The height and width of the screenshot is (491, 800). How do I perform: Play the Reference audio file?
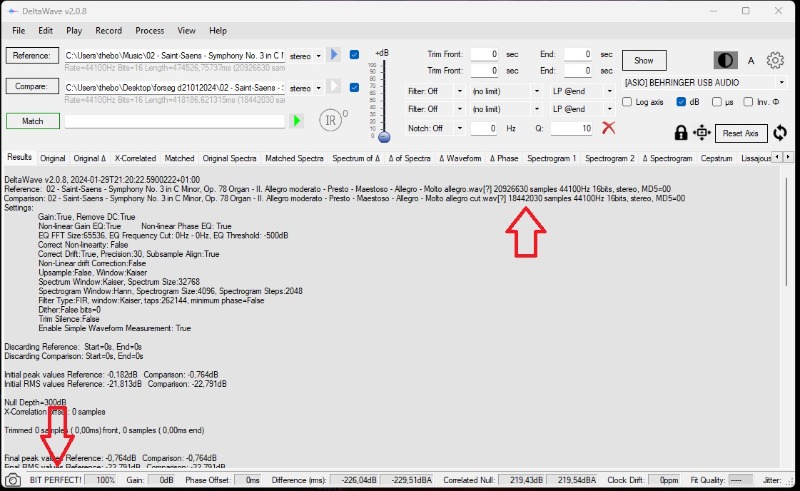tap(334, 55)
